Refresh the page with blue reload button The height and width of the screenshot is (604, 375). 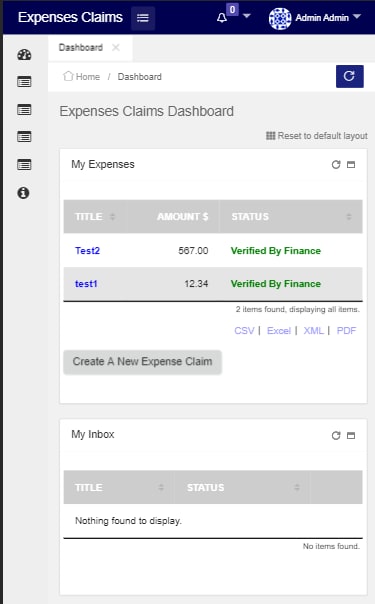349,76
